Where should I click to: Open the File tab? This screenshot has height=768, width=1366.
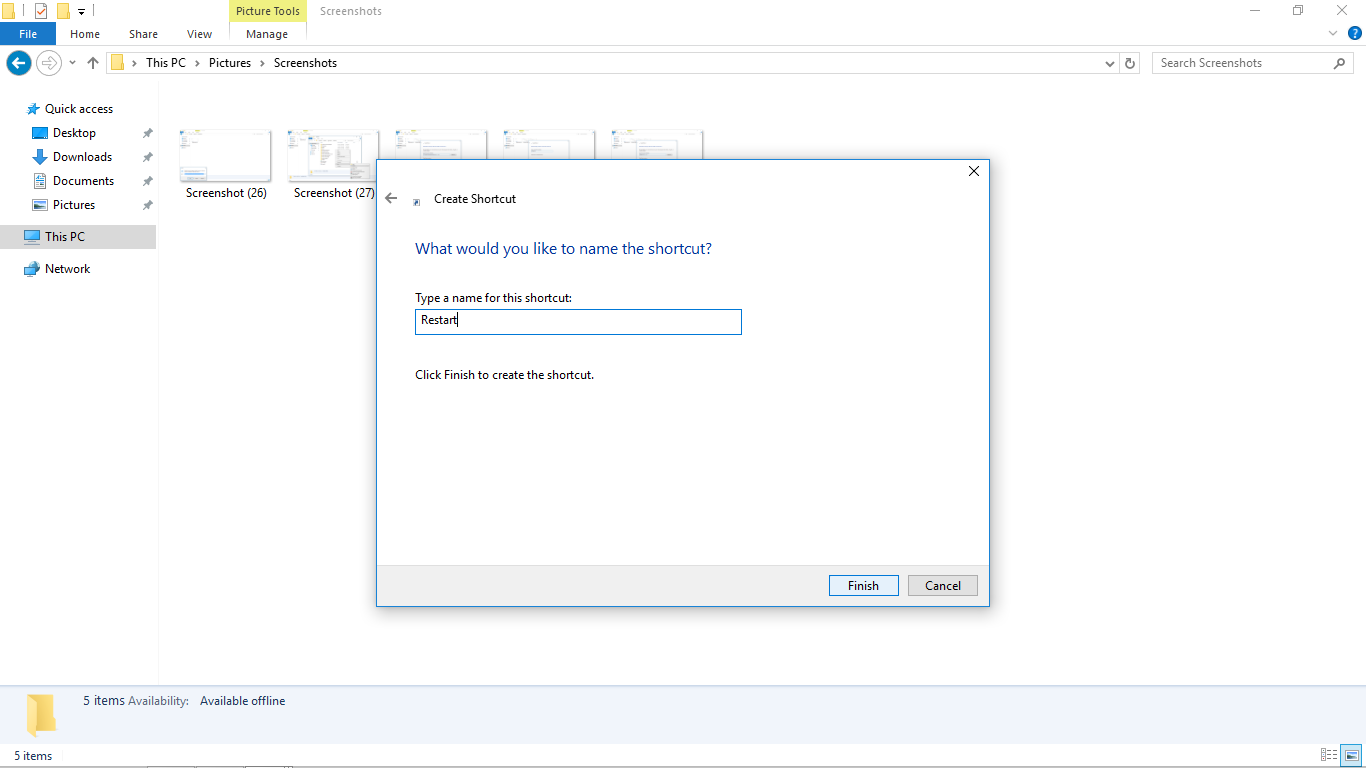28,34
